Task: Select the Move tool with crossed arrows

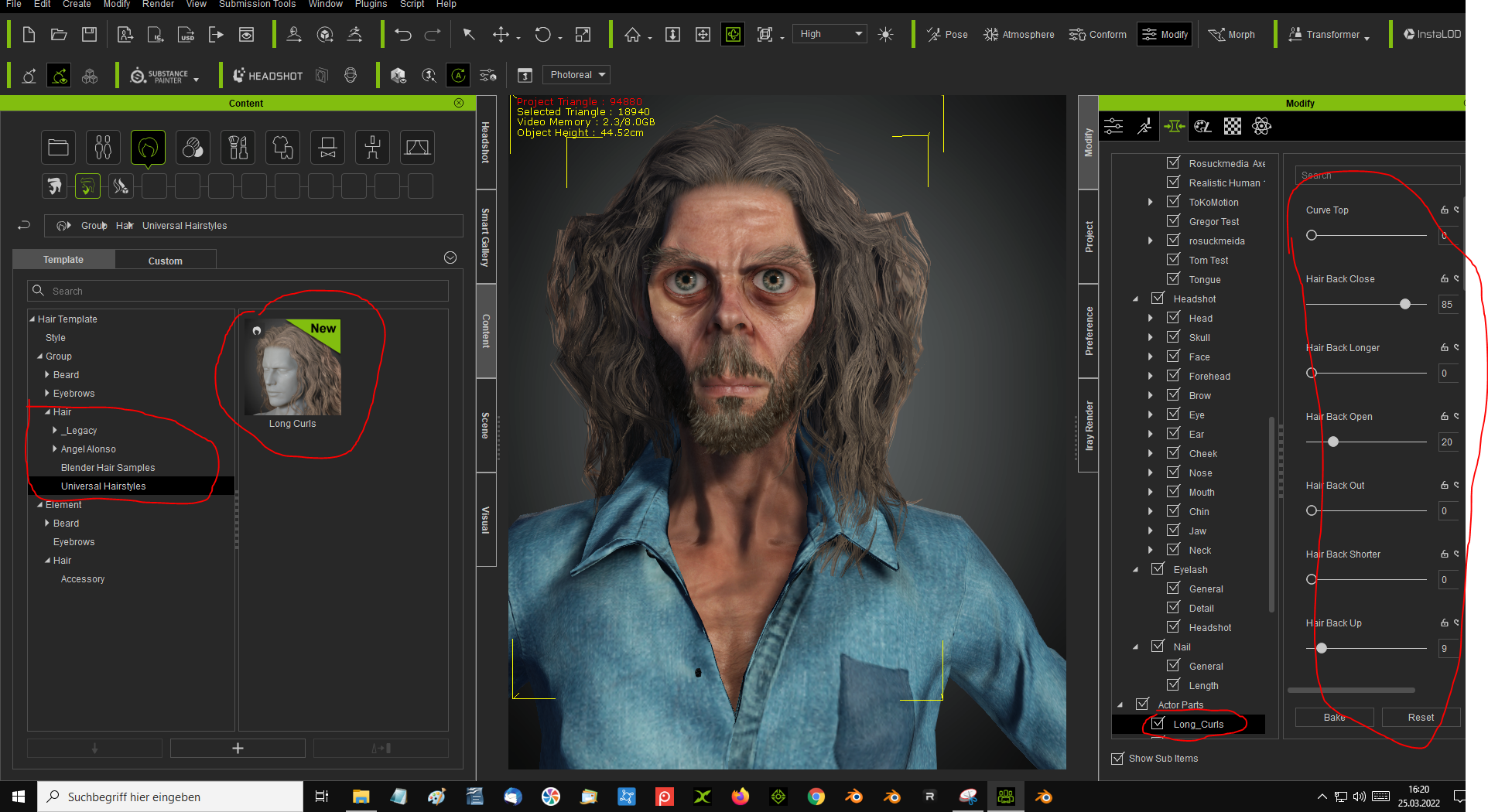Action: (501, 34)
